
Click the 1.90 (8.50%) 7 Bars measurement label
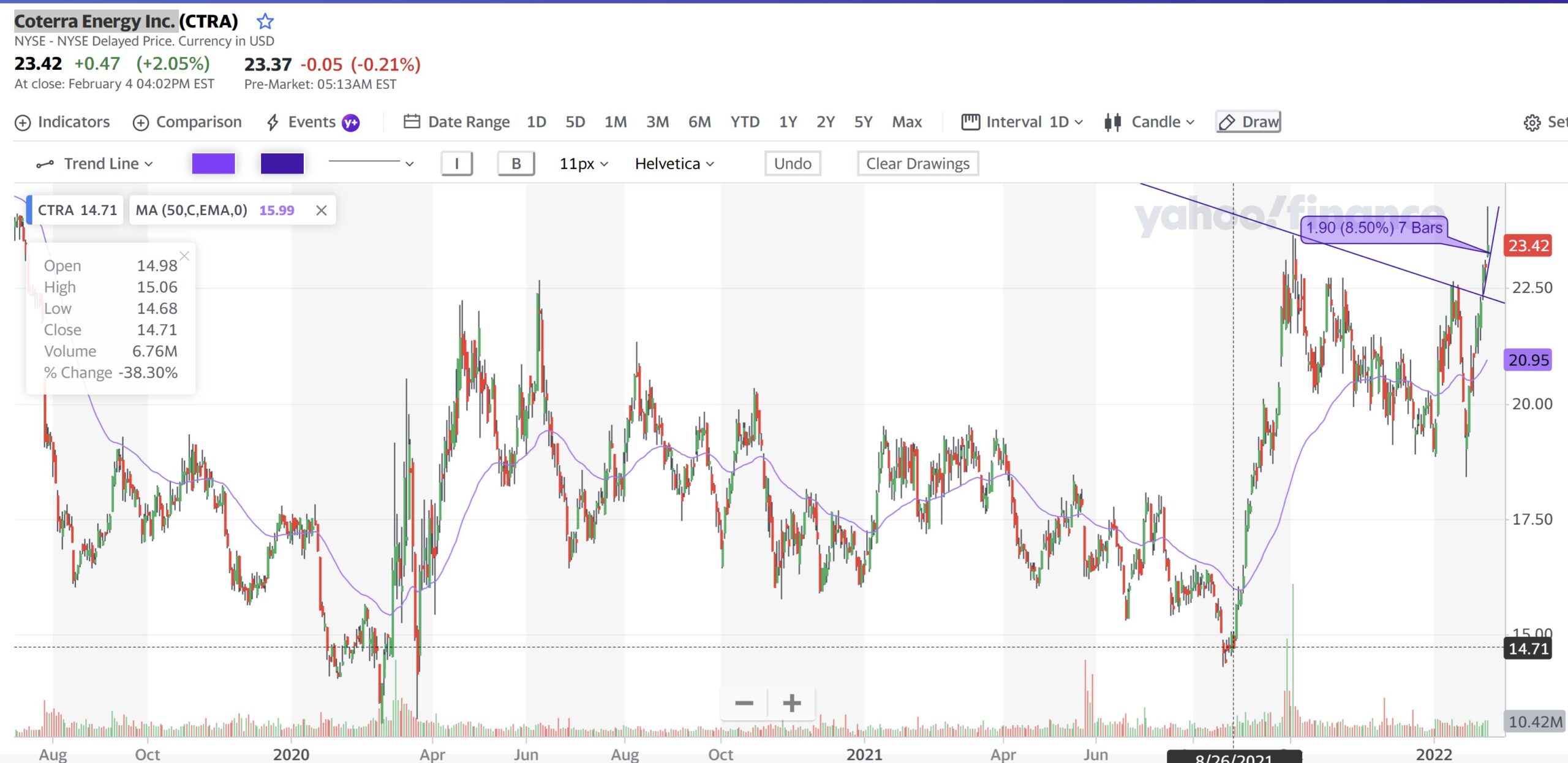[1374, 228]
